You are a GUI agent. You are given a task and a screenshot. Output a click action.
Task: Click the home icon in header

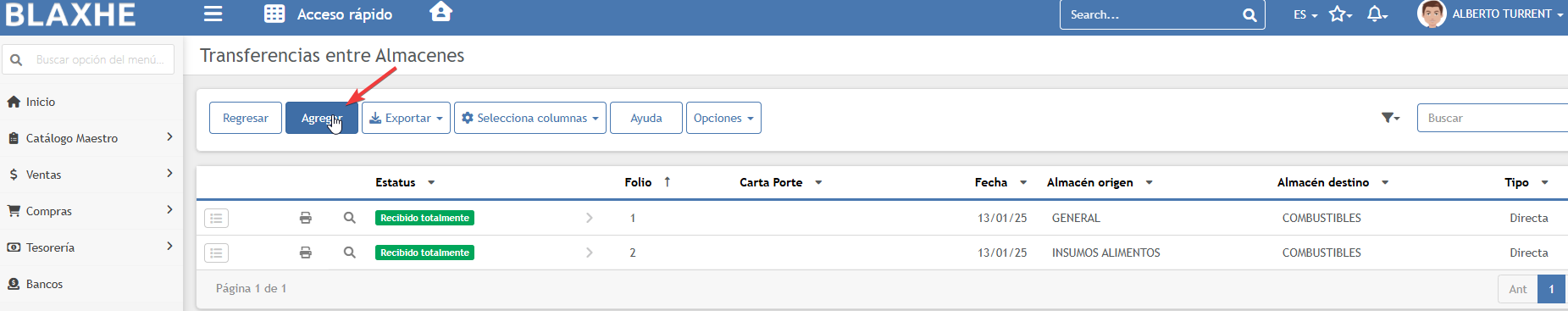[440, 12]
